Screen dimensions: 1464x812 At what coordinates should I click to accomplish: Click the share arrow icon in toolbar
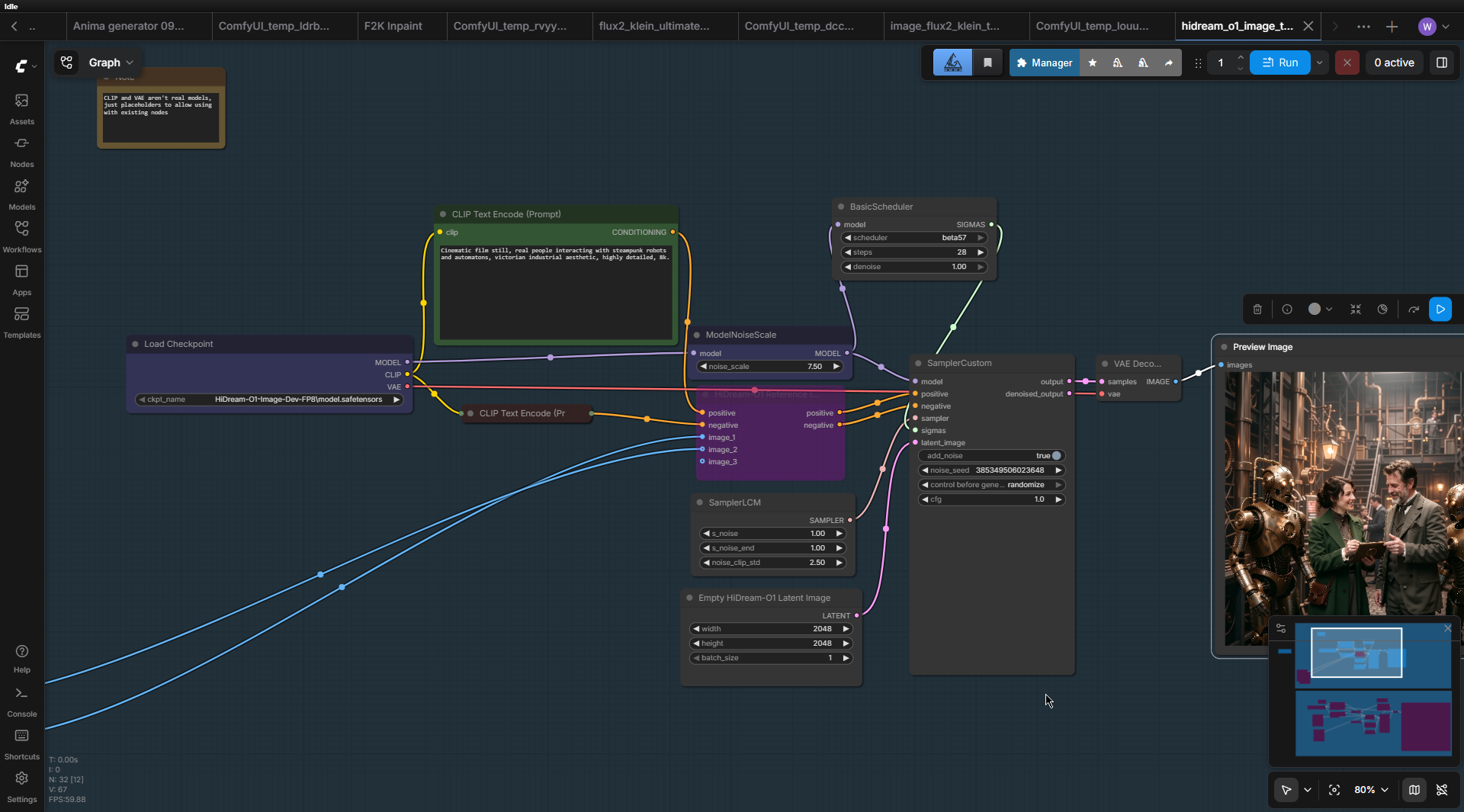pos(1168,63)
